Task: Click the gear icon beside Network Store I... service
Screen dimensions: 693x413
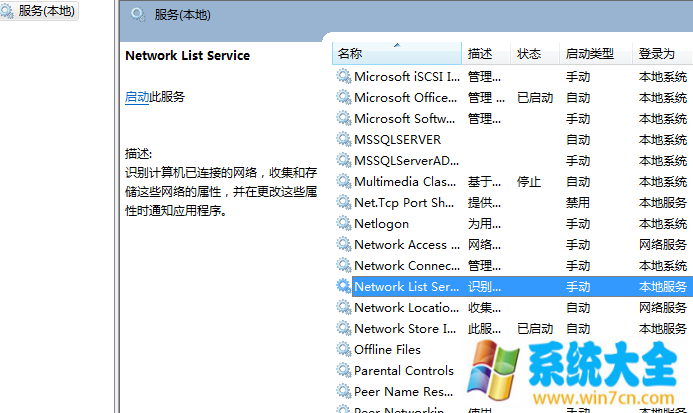Action: point(343,328)
